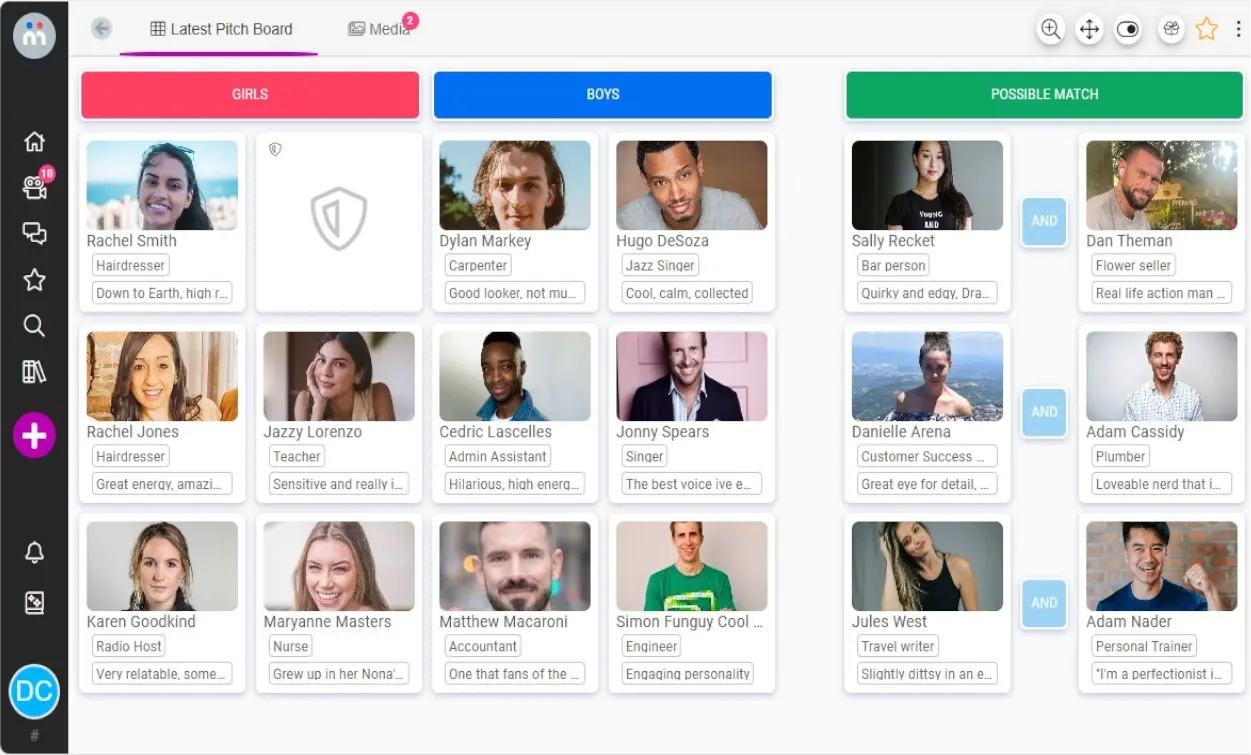This screenshot has height=755, width=1251.
Task: Open the chat messages sidebar icon
Action: pos(34,234)
